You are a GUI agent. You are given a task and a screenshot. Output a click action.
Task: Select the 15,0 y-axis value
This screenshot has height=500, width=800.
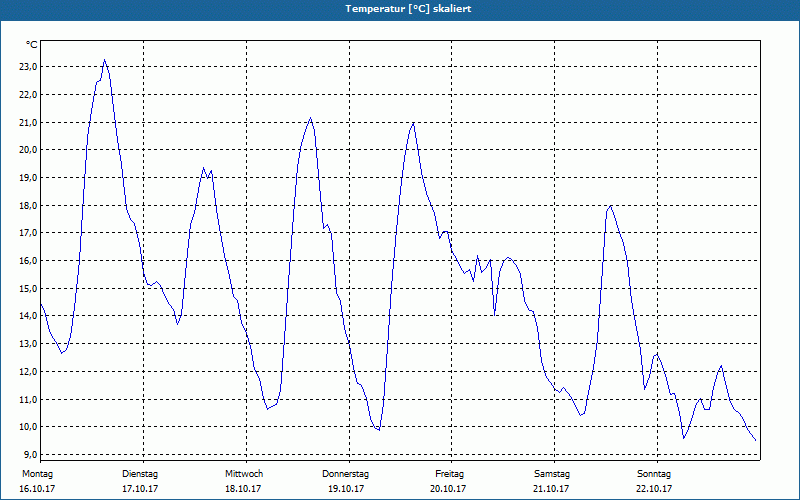[27, 288]
